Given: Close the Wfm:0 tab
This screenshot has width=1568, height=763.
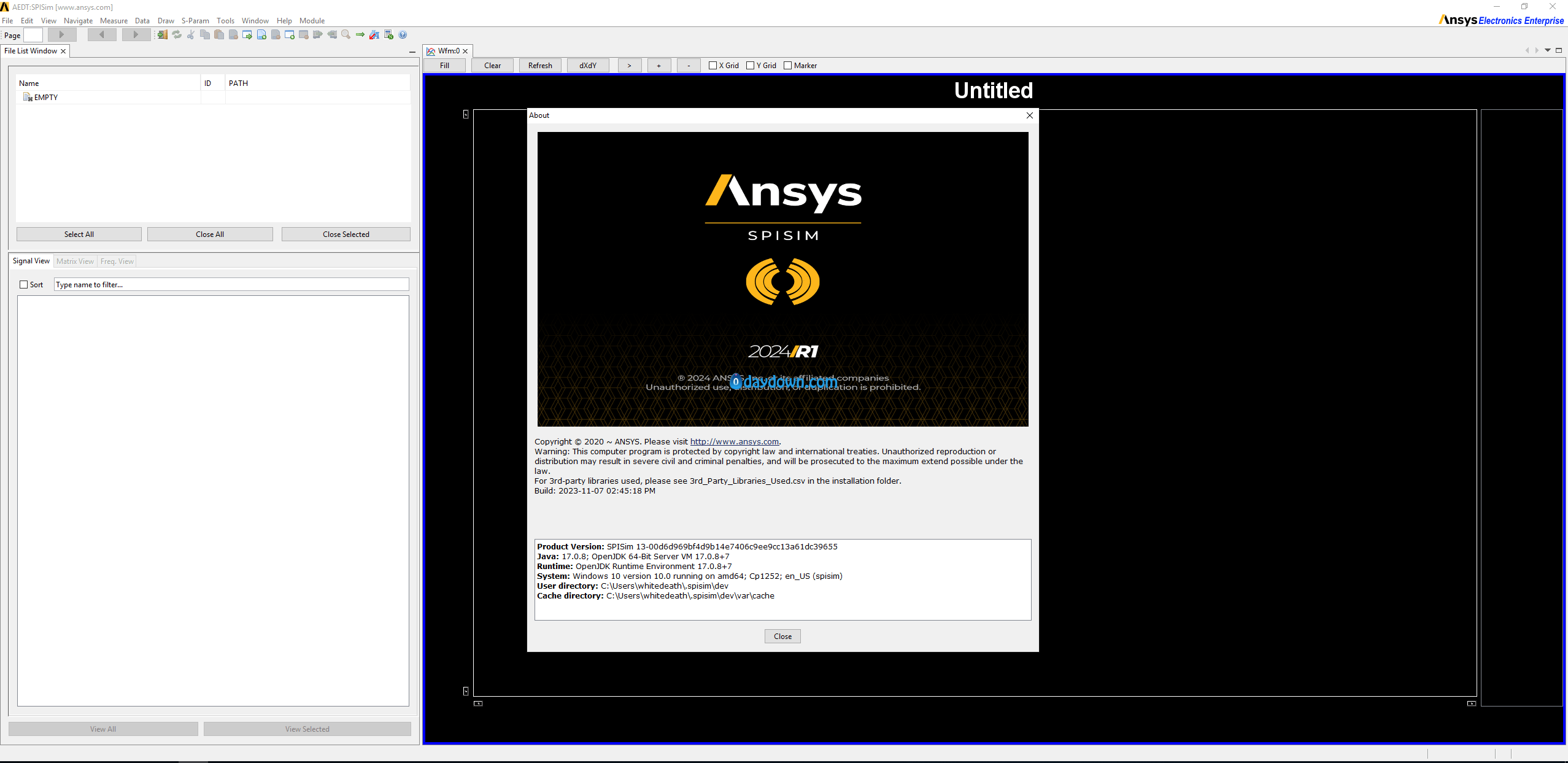Looking at the screenshot, I should click(x=465, y=51).
